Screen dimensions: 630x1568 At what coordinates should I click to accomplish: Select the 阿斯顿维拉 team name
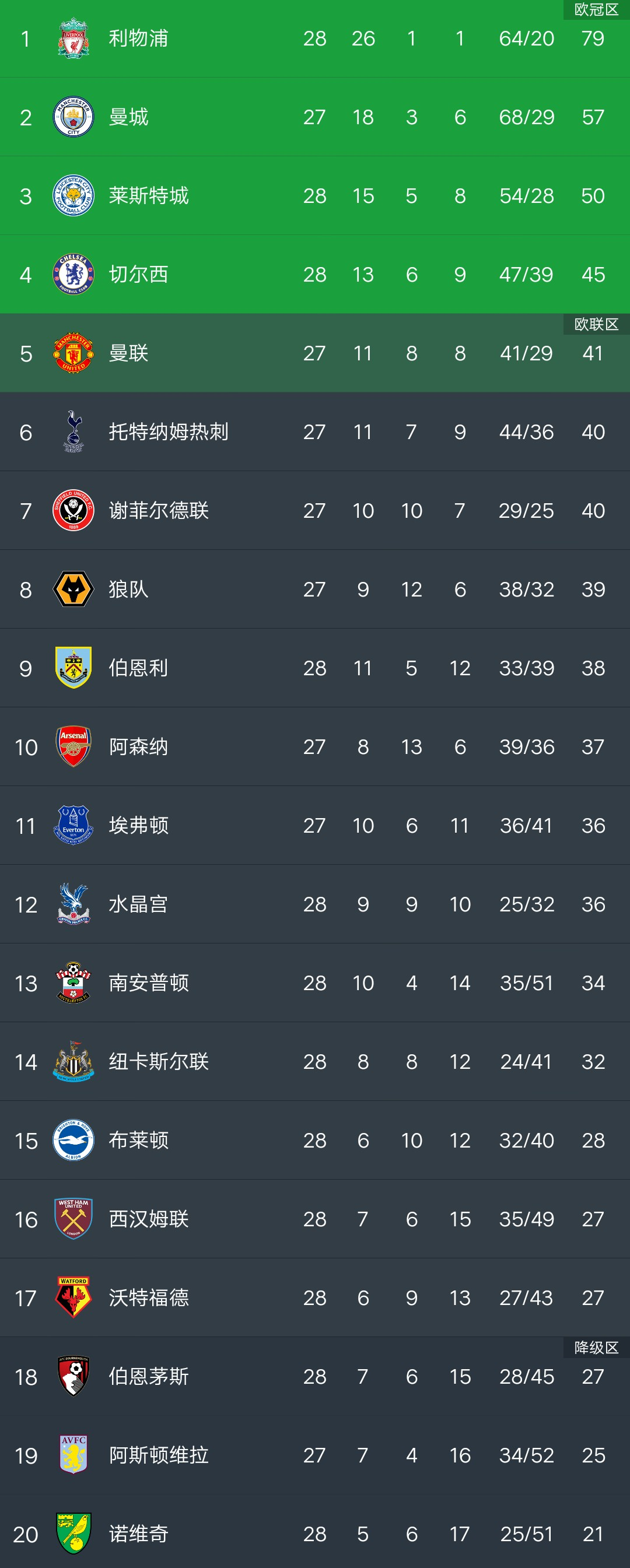pyautogui.click(x=159, y=1455)
